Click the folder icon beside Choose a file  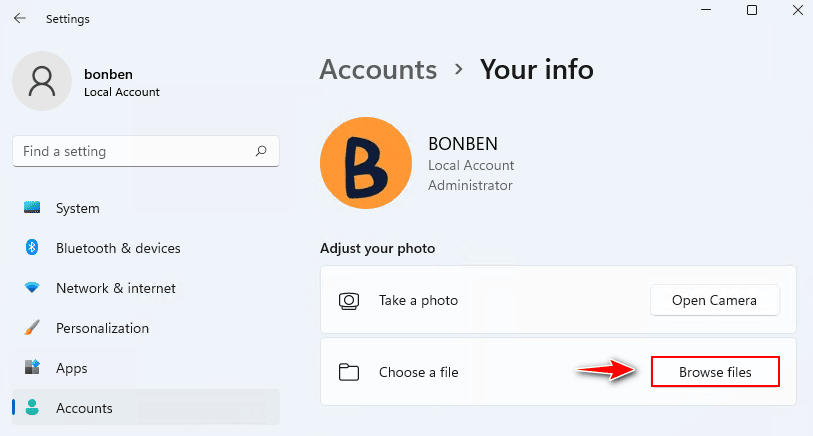349,373
